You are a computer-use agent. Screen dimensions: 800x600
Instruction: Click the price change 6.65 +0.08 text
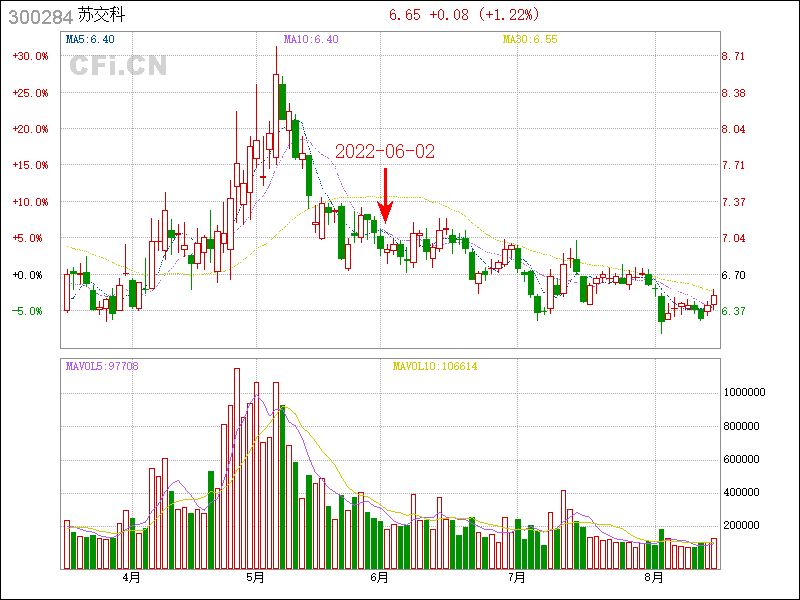tap(432, 15)
